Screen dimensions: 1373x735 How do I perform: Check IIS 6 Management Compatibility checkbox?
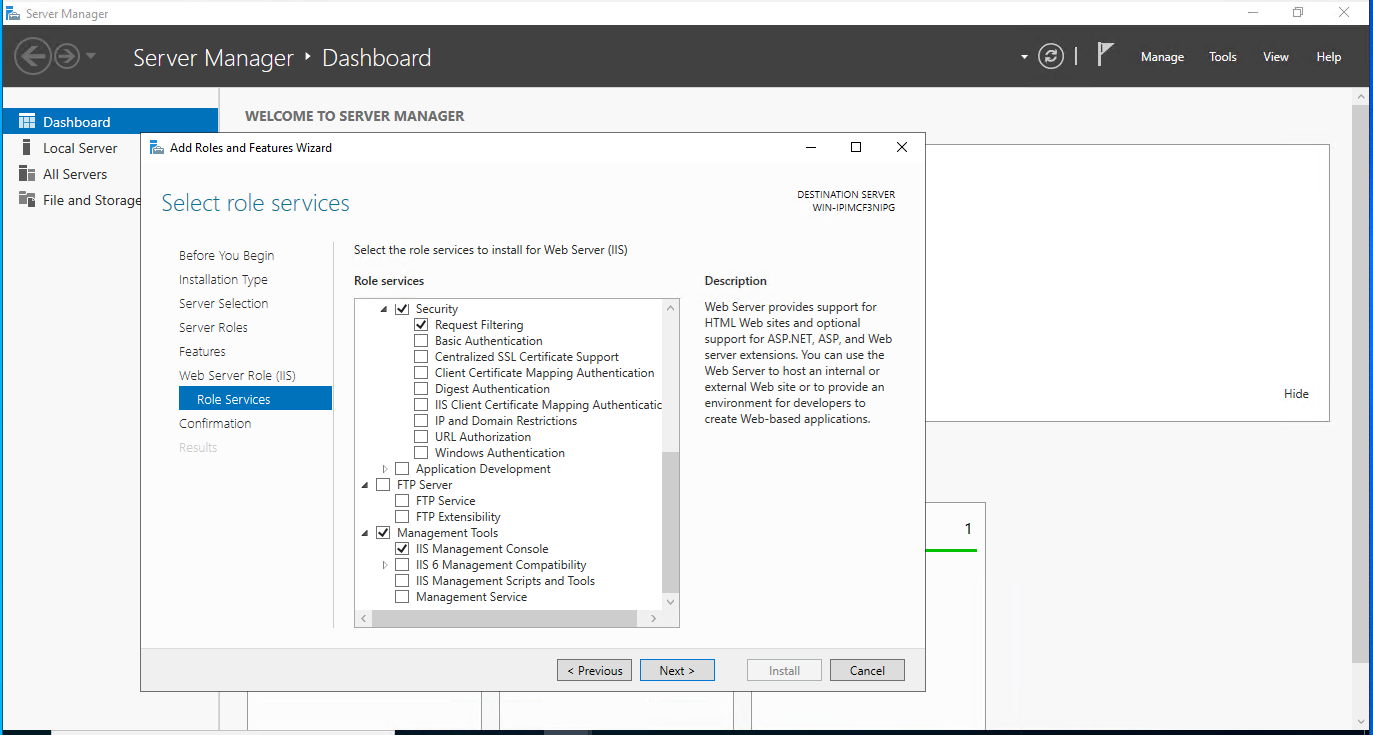[x=402, y=565]
